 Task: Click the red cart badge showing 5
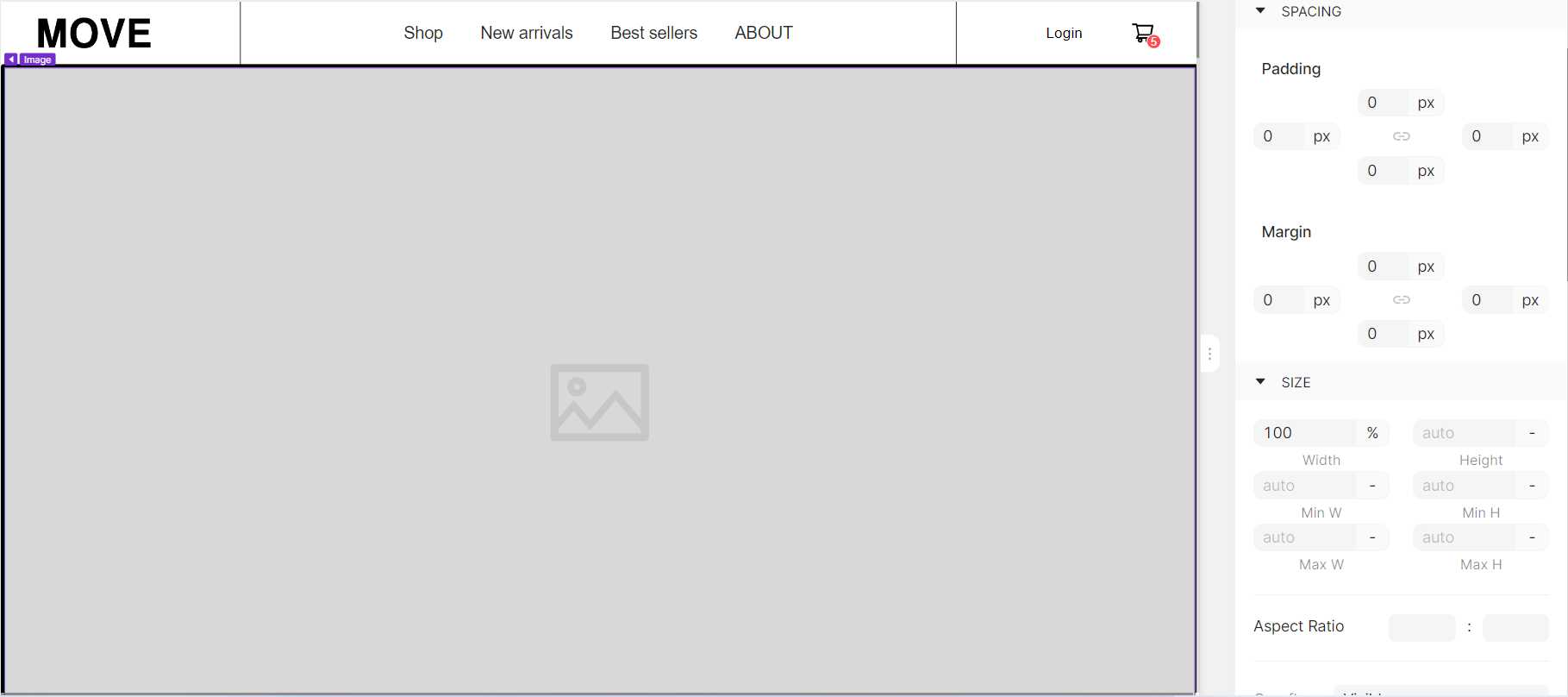(1153, 41)
